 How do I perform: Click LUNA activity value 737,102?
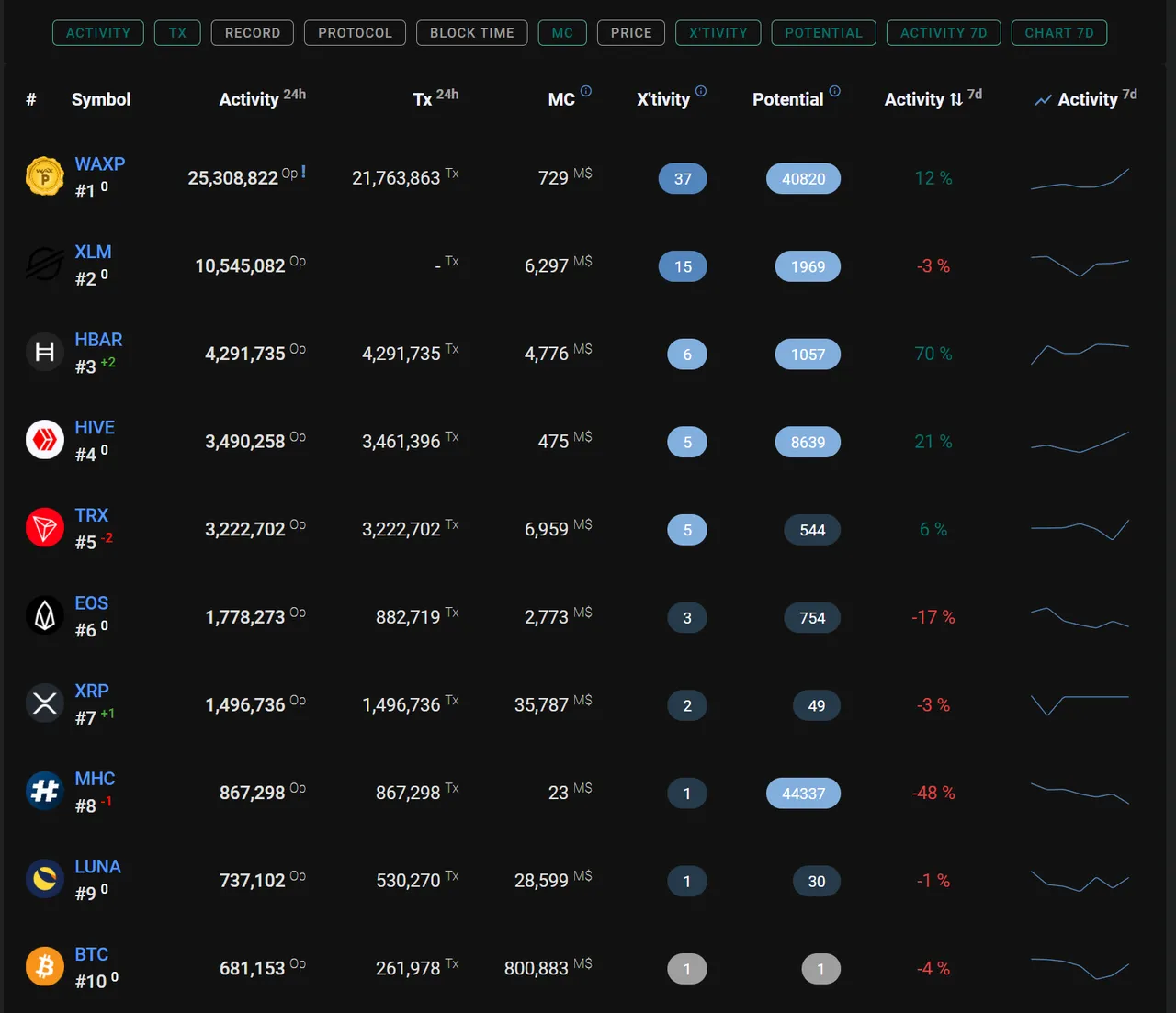coord(253,880)
